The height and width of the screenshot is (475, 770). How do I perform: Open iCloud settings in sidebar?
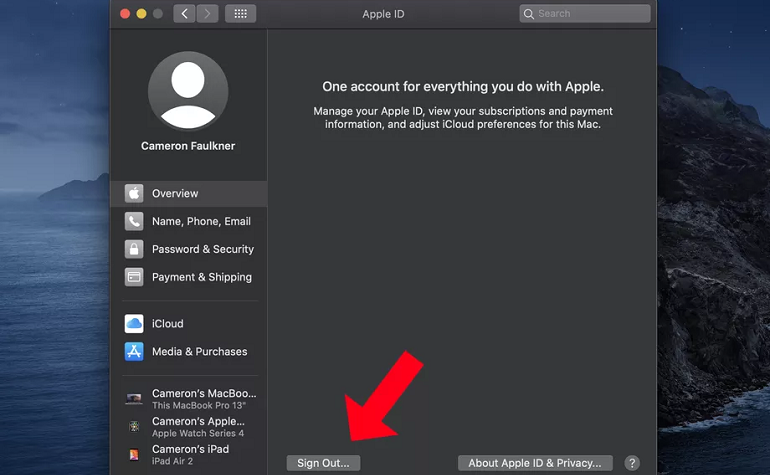click(189, 324)
